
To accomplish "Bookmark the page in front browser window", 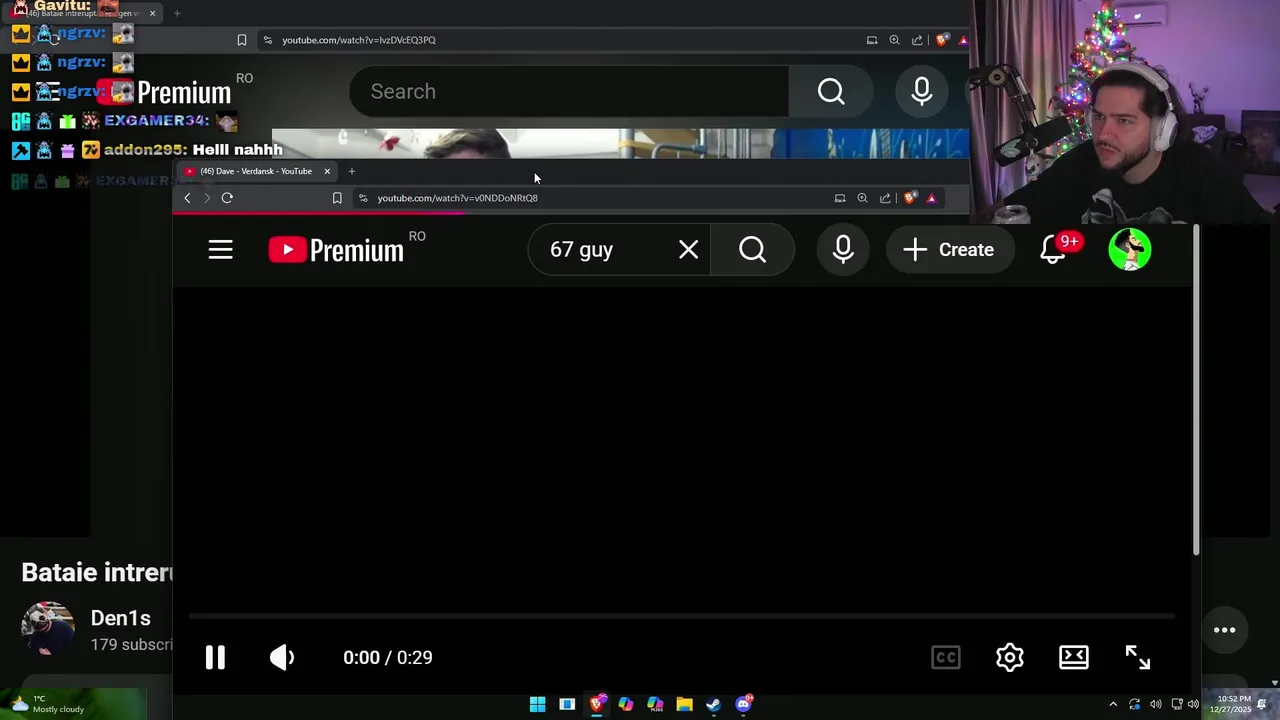I will 337,198.
